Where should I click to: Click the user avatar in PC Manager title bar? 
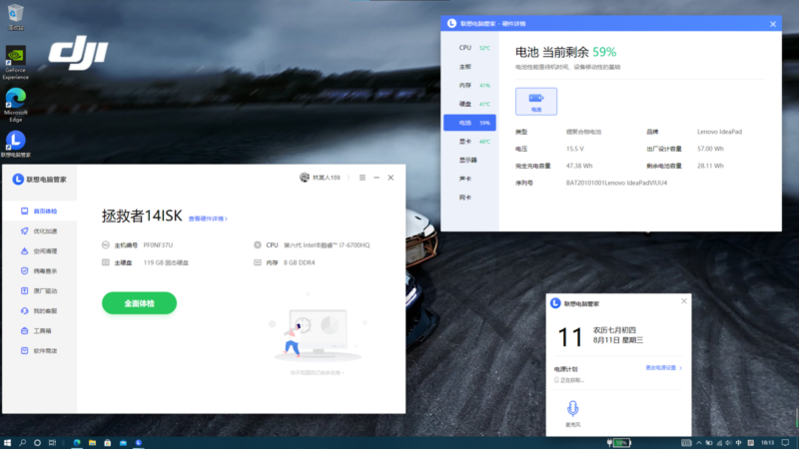click(305, 178)
